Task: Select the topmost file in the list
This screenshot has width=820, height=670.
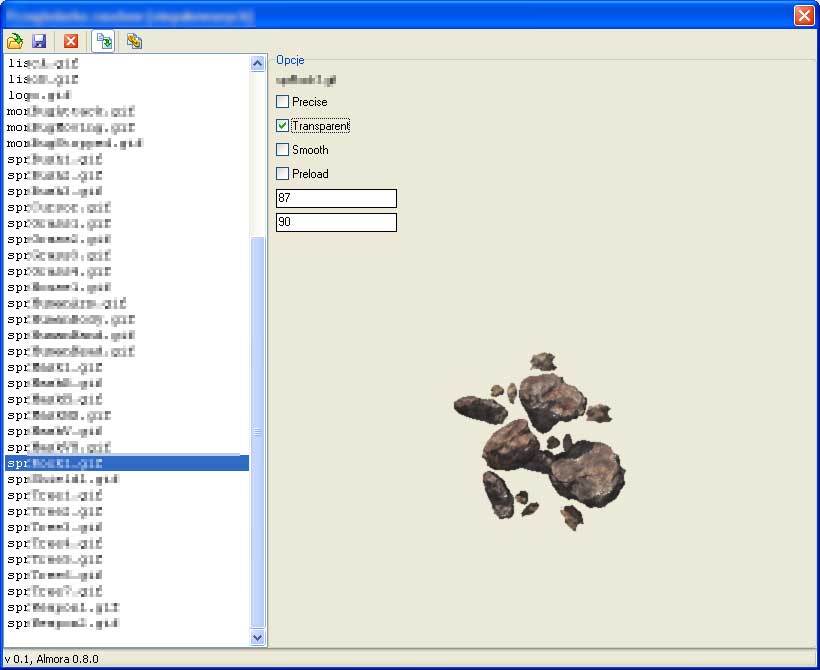Action: coord(42,63)
